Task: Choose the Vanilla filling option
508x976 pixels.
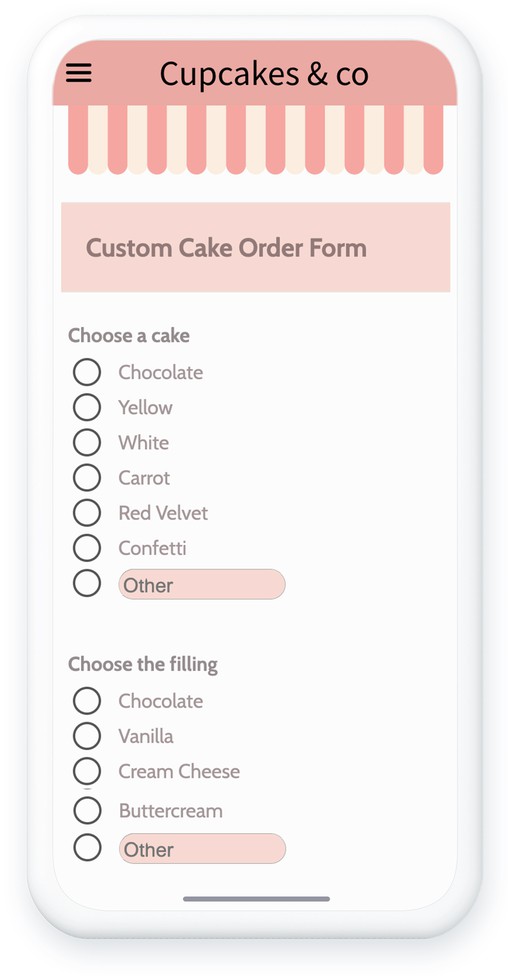Action: coord(87,736)
